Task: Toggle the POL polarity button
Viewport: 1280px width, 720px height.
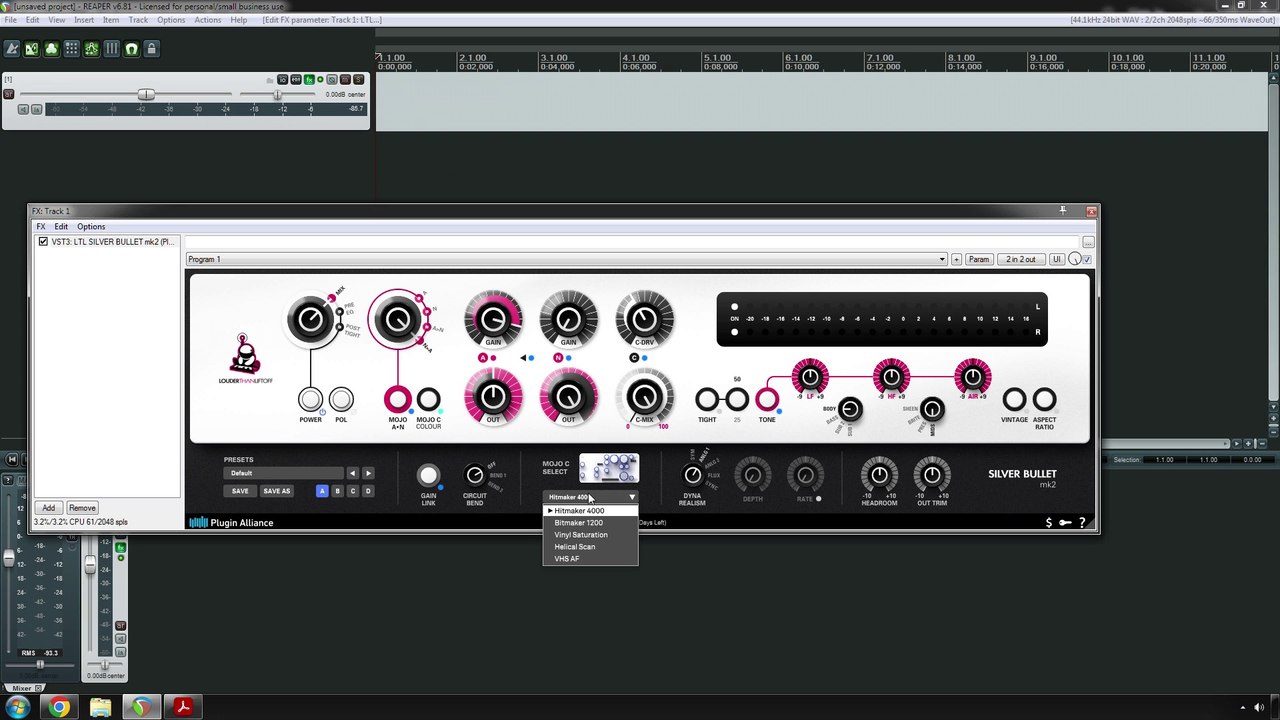Action: [341, 400]
